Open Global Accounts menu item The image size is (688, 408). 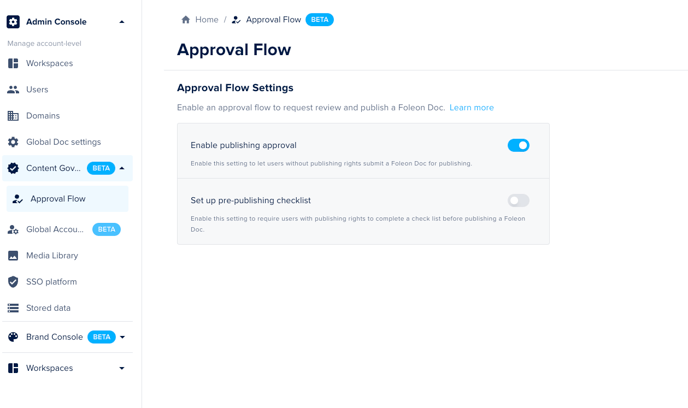tap(55, 229)
